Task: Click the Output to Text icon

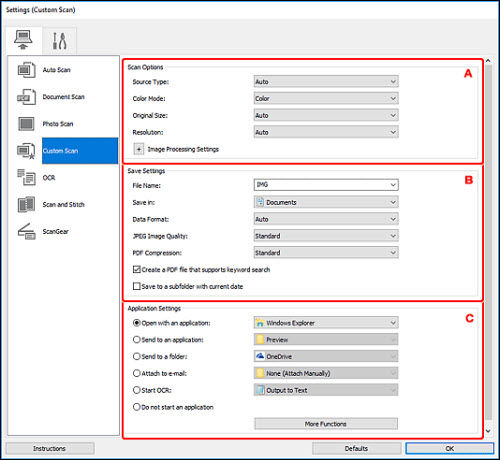Action: (x=260, y=390)
